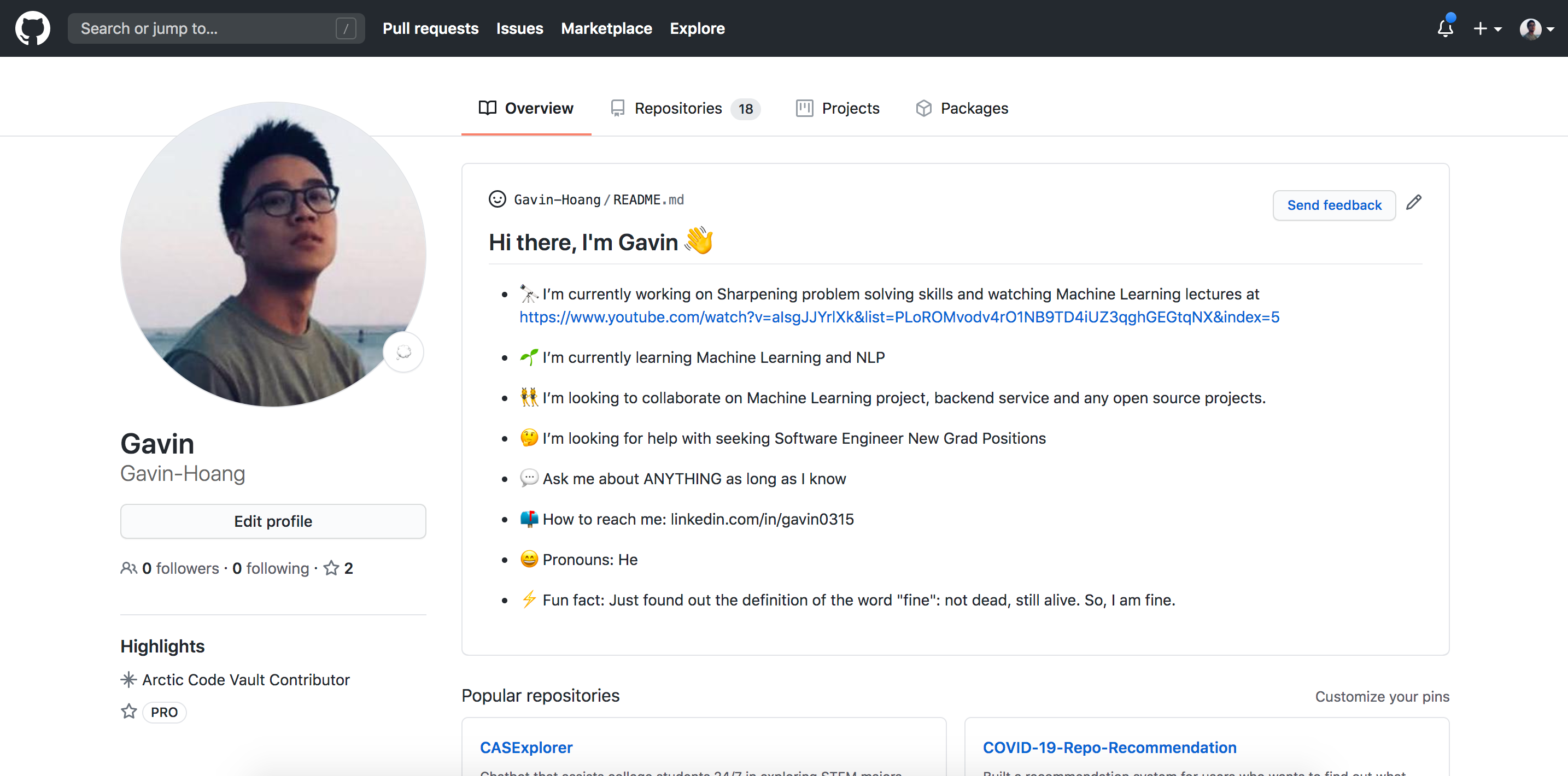
Task: Click the Repositories repo icon
Action: [x=617, y=108]
